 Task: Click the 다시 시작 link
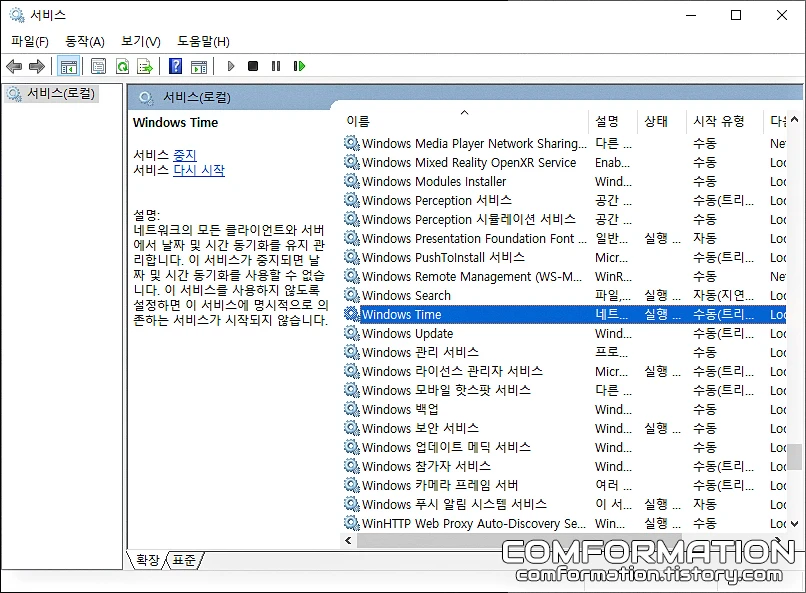[x=199, y=170]
